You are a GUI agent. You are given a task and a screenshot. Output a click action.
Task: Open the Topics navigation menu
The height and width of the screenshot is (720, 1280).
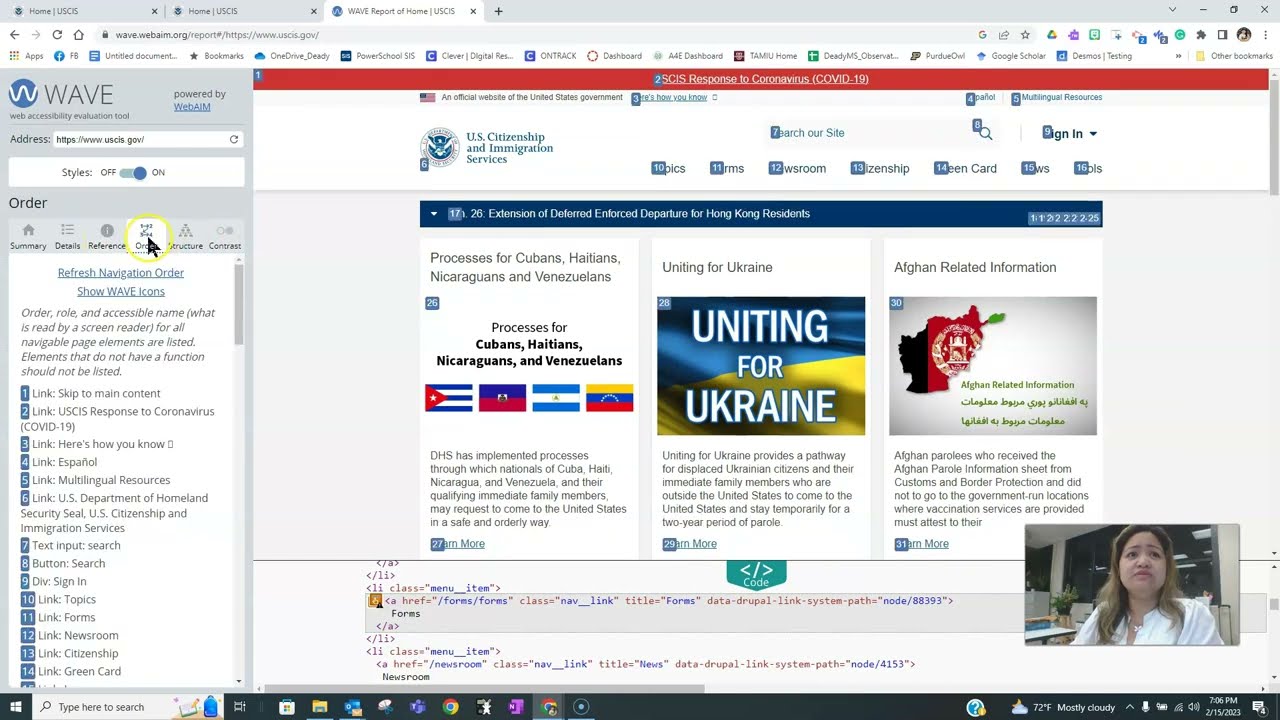coord(668,168)
